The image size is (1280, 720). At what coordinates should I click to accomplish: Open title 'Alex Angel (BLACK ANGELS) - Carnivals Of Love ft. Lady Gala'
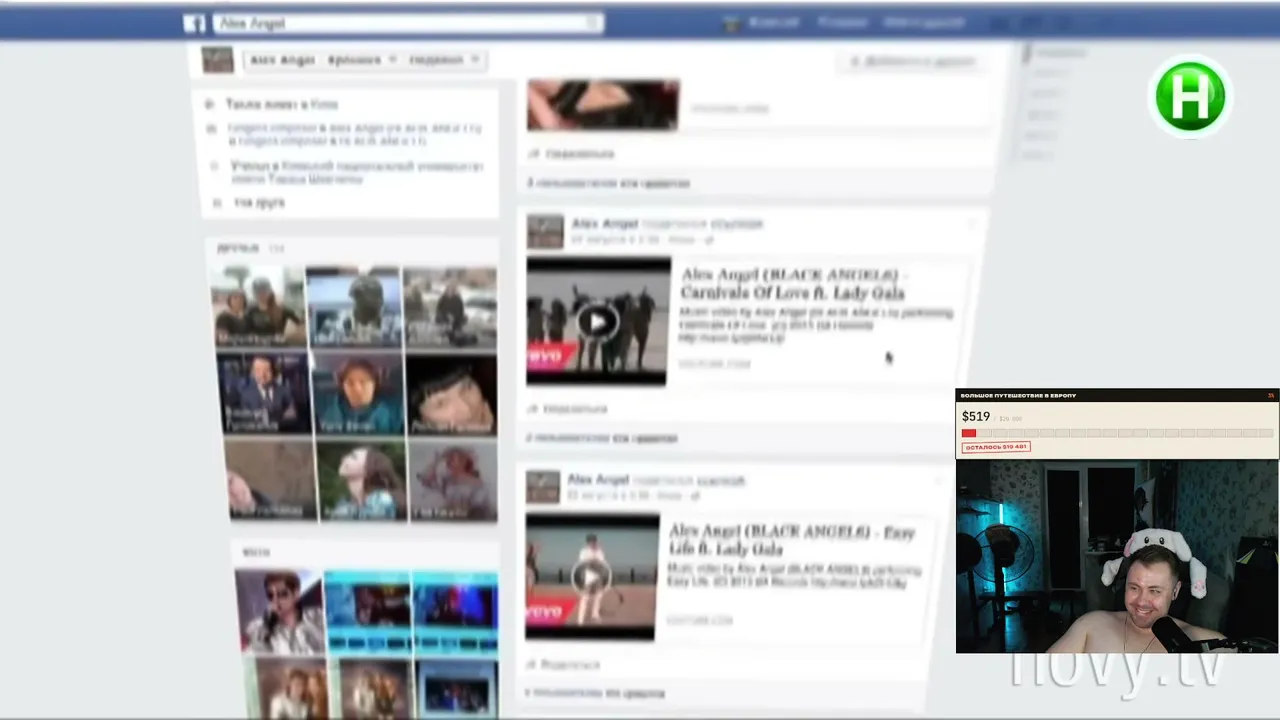tap(794, 284)
